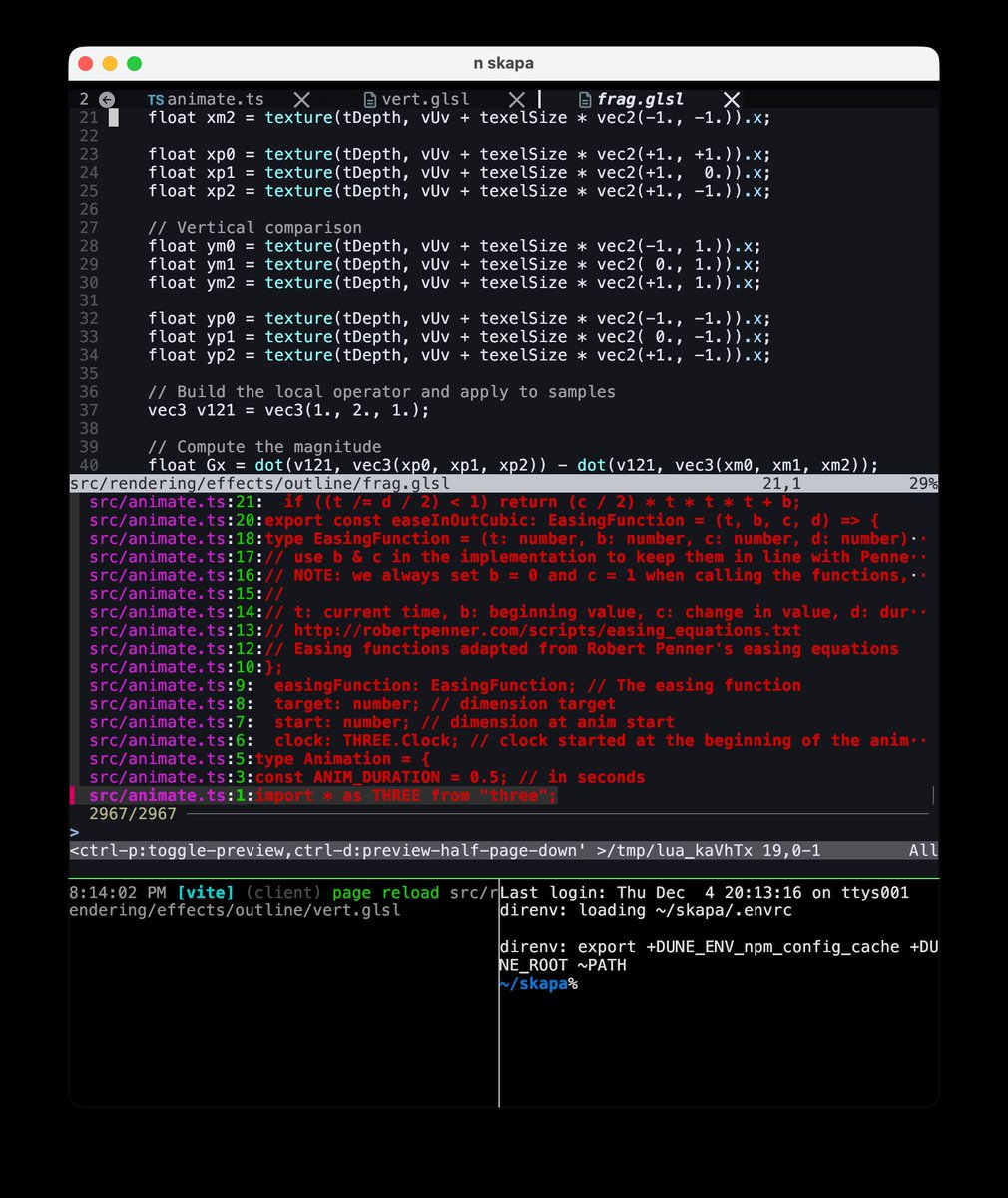Click the '19,0-1' position in the bottom status line
This screenshot has height=1198, width=1008.
pyautogui.click(x=790, y=850)
